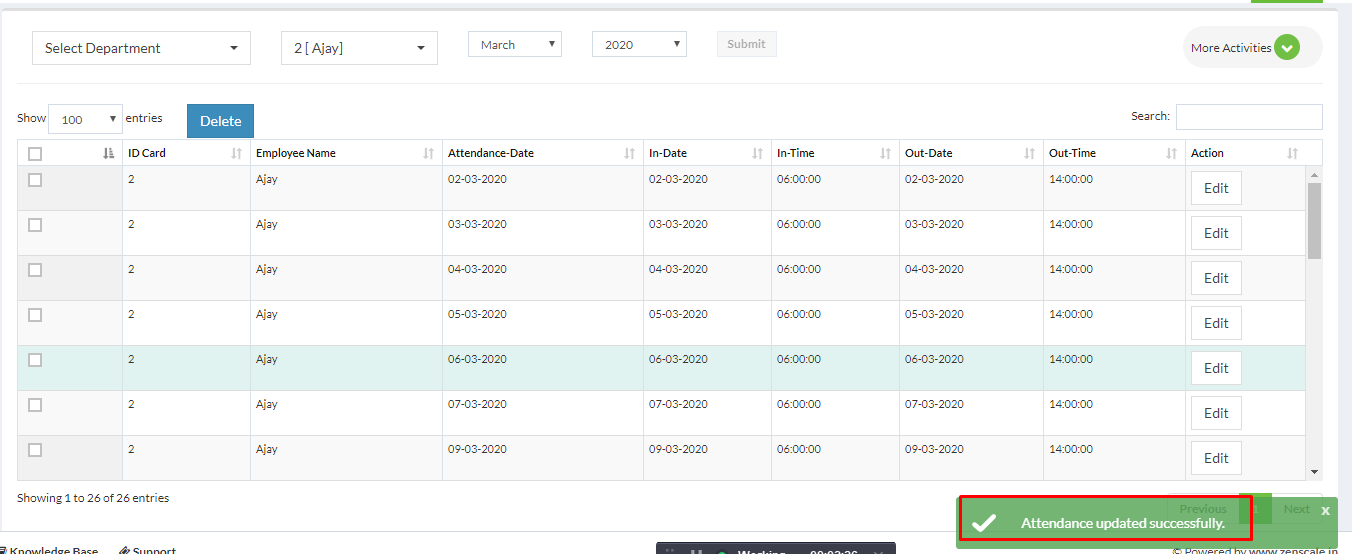Sort by the checkbox column sort icon

click(x=109, y=154)
